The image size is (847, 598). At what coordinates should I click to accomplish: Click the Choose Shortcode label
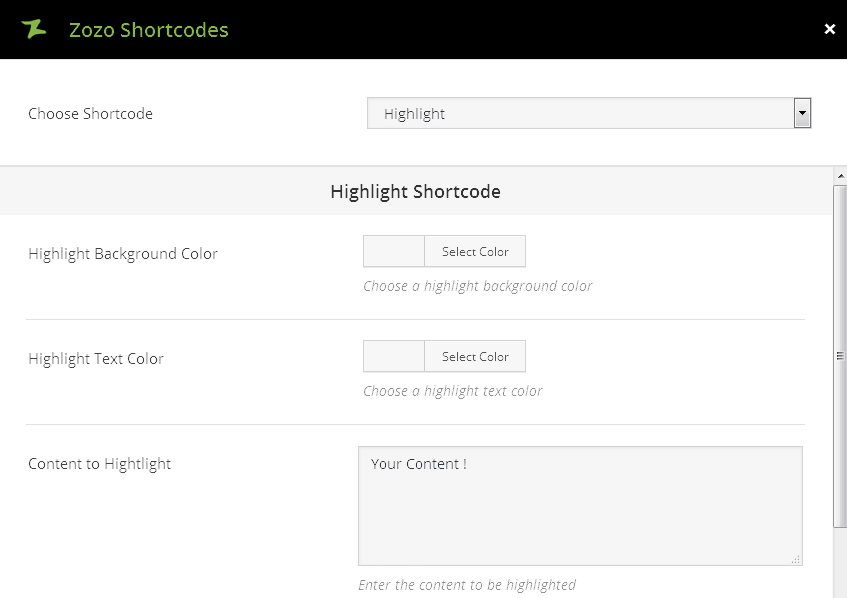click(x=91, y=114)
